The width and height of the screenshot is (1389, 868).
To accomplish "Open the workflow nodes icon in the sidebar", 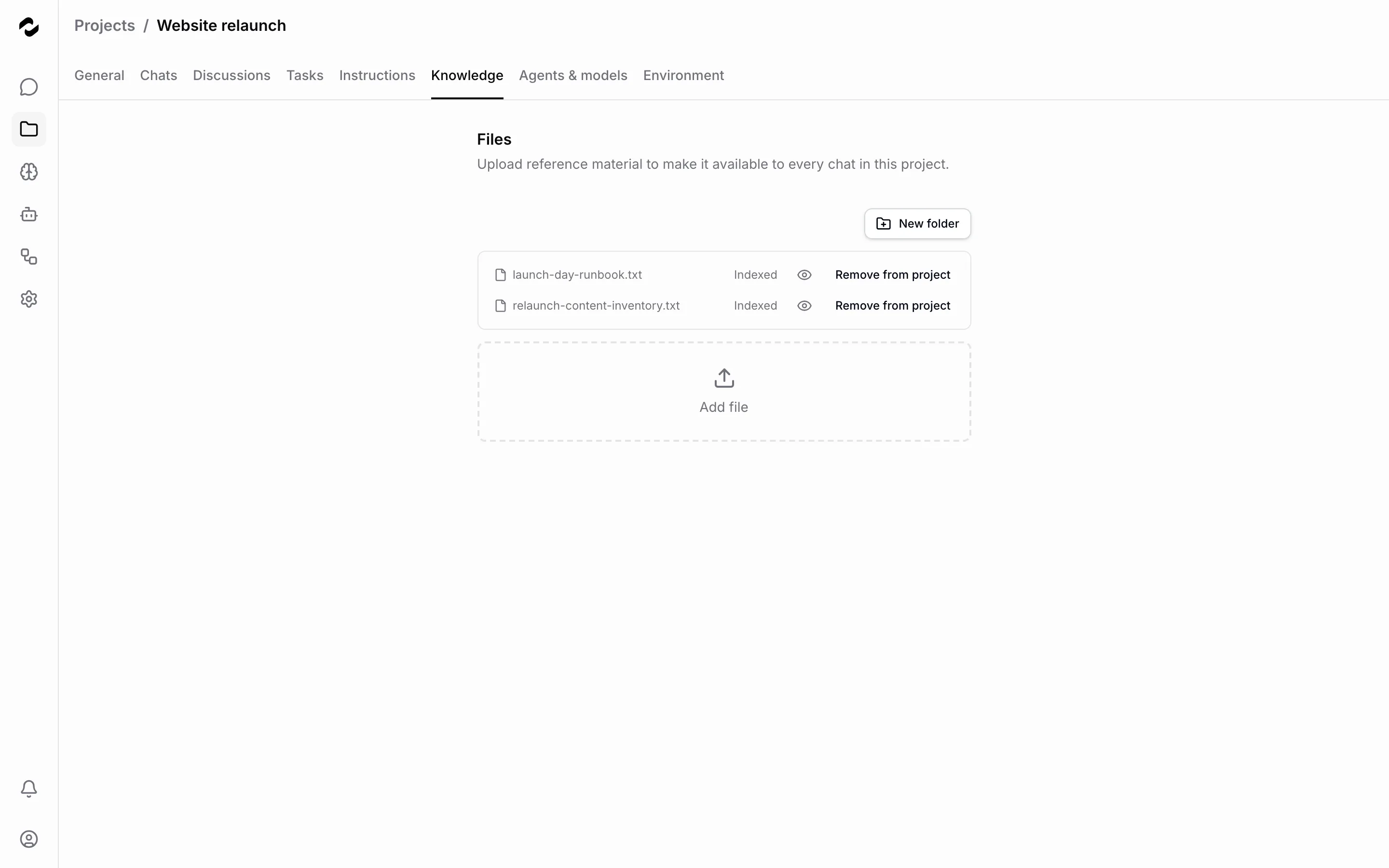I will pyautogui.click(x=29, y=257).
